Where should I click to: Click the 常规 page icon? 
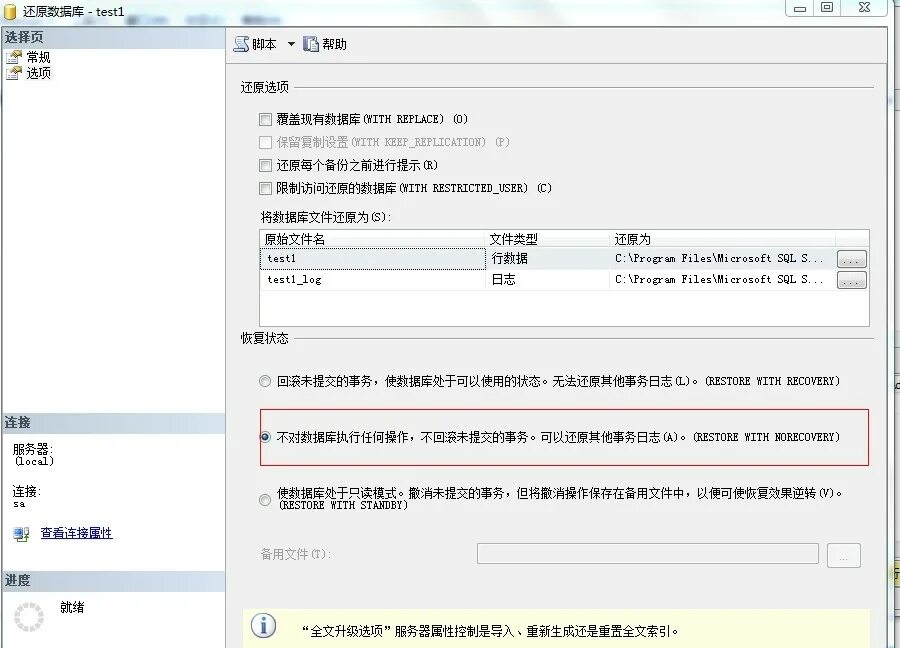[x=14, y=57]
